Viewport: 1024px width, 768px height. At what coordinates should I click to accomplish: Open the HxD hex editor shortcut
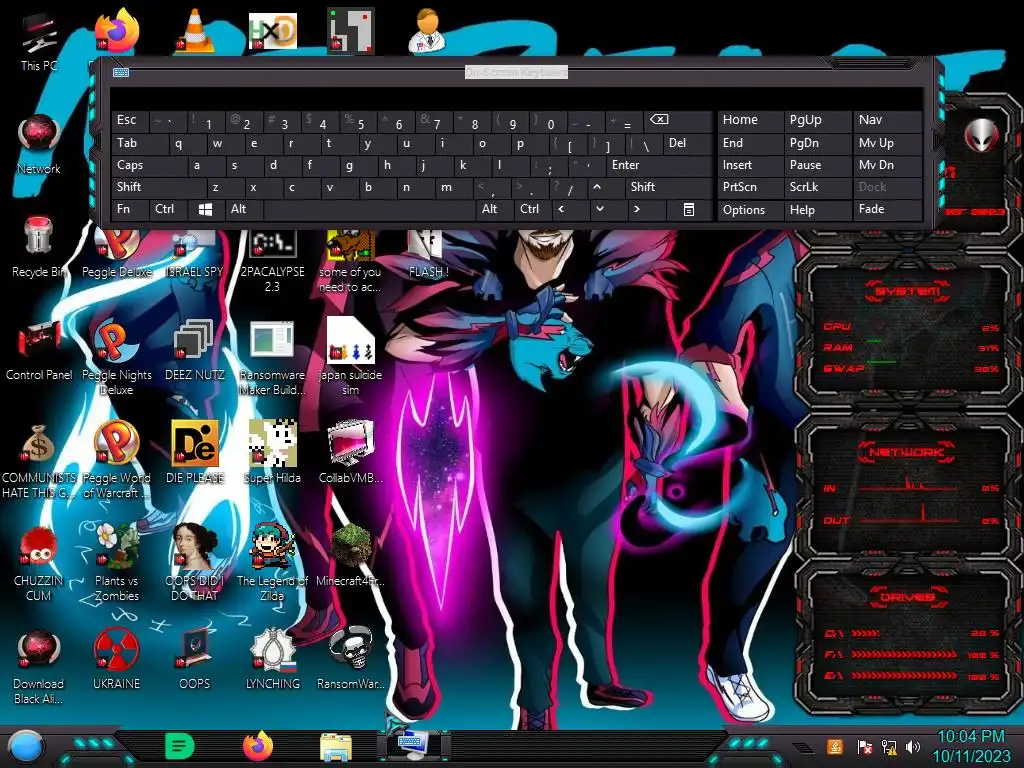click(273, 30)
